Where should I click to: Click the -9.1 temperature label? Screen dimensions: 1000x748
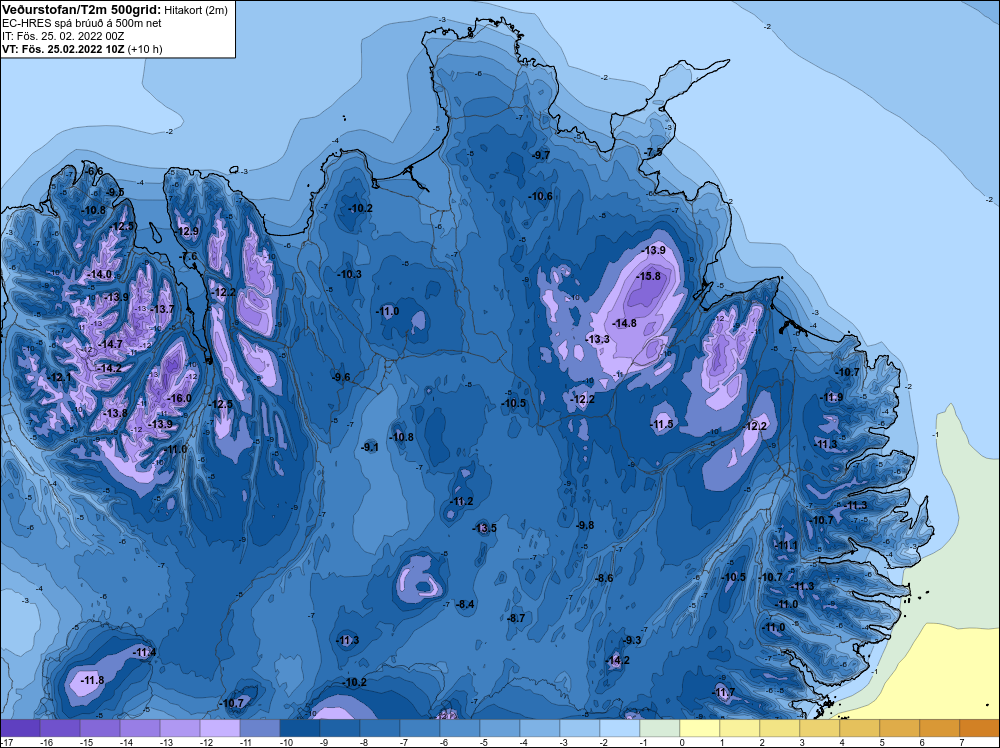point(370,447)
